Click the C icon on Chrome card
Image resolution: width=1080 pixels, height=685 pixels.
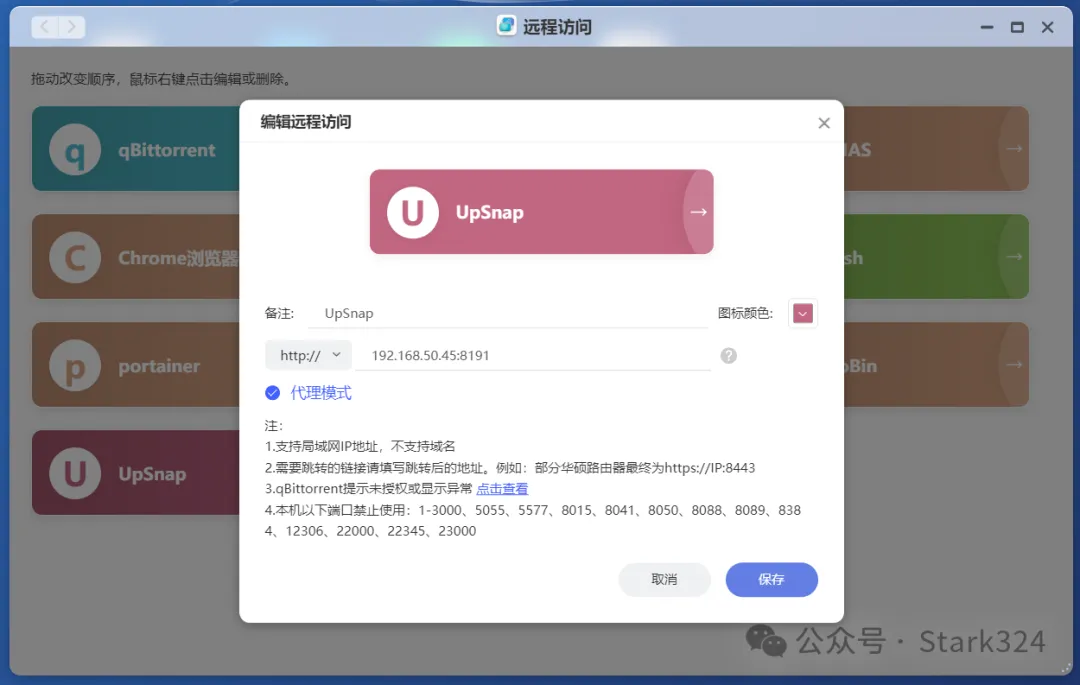pyautogui.click(x=75, y=257)
